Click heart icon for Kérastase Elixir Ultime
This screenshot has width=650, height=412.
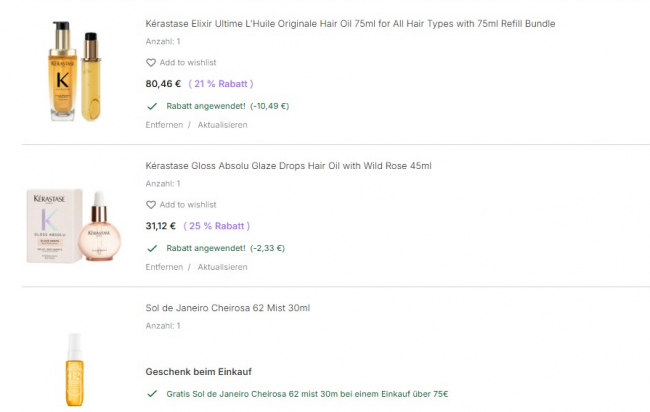[151, 63]
